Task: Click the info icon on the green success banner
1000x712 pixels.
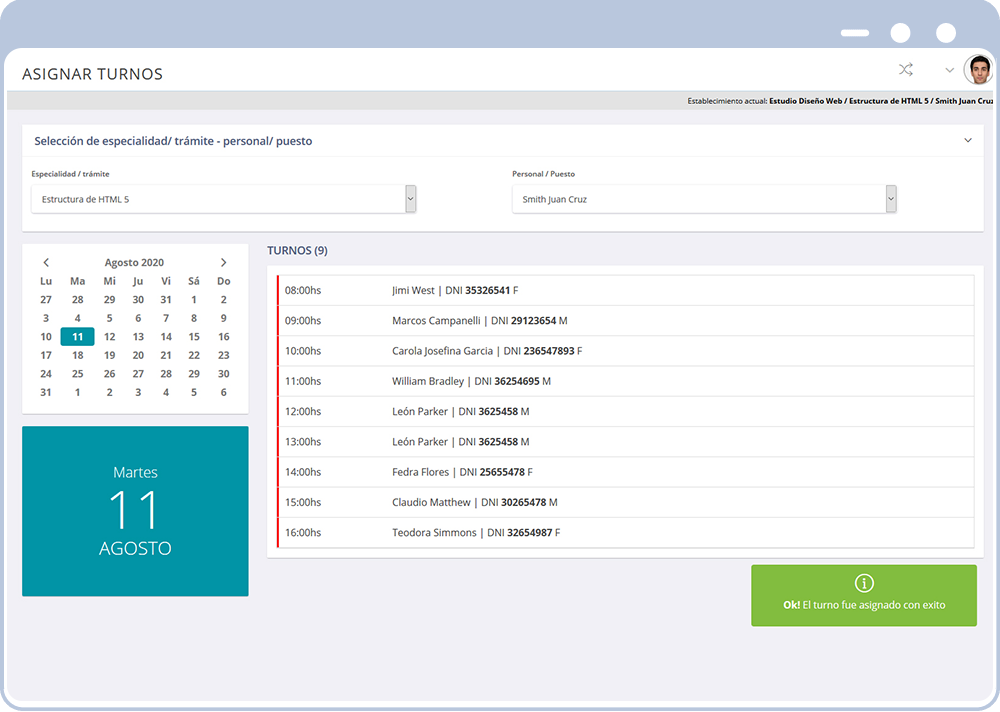Action: point(863,583)
